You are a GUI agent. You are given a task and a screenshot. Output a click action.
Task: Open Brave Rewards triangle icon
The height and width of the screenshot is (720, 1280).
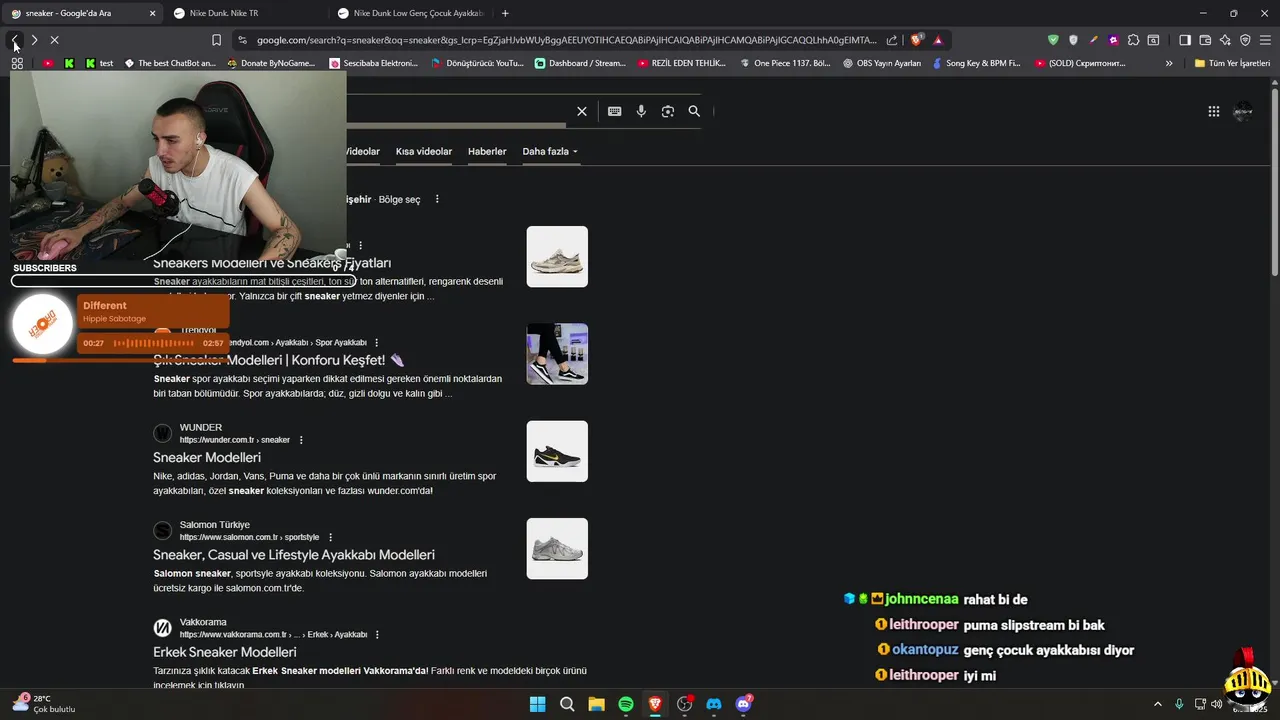pos(938,40)
